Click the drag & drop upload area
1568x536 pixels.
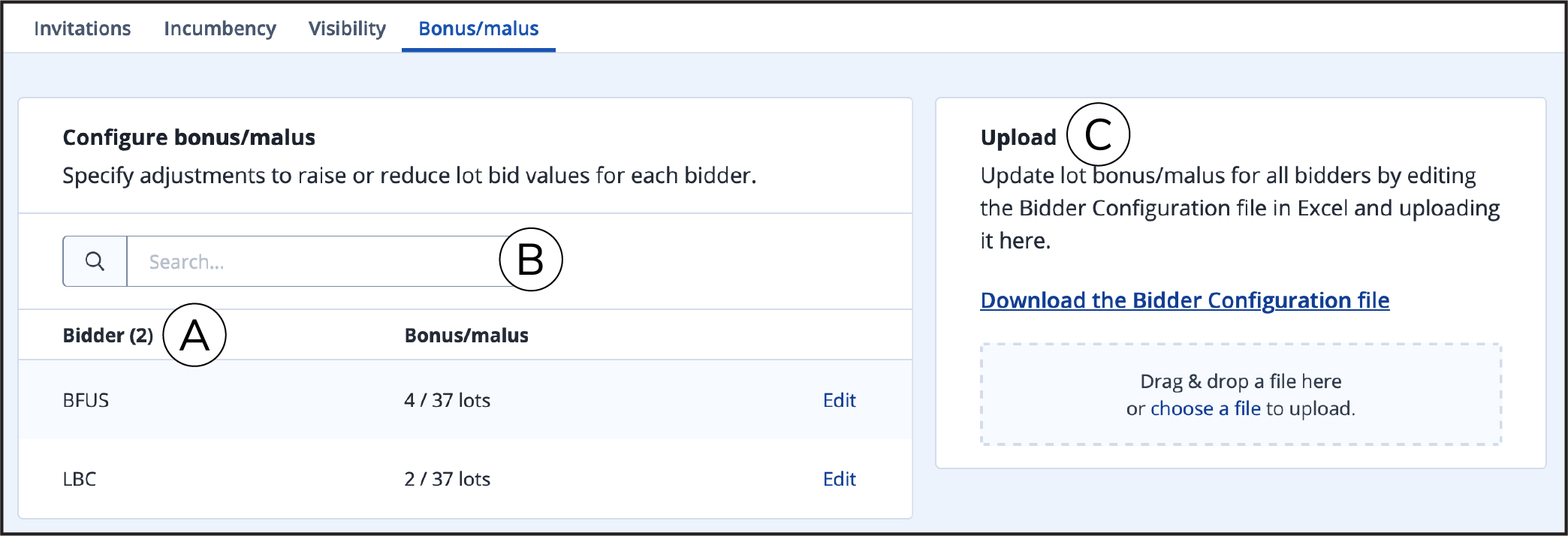click(x=1241, y=395)
